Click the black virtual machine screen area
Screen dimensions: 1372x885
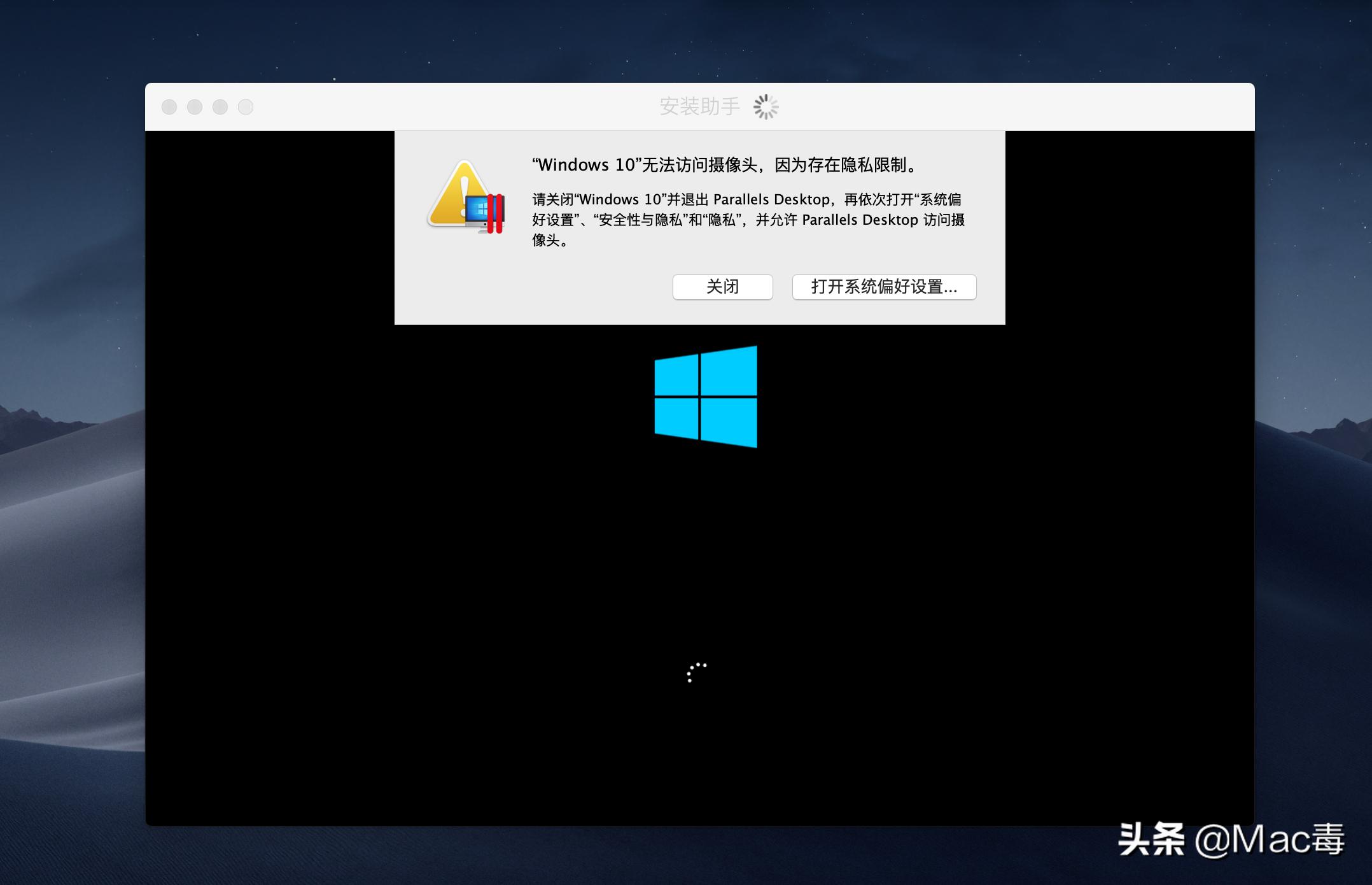382,573
